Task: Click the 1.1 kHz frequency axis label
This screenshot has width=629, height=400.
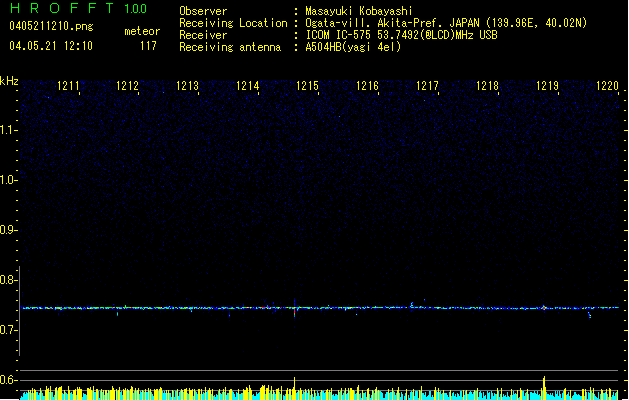Action: point(9,130)
